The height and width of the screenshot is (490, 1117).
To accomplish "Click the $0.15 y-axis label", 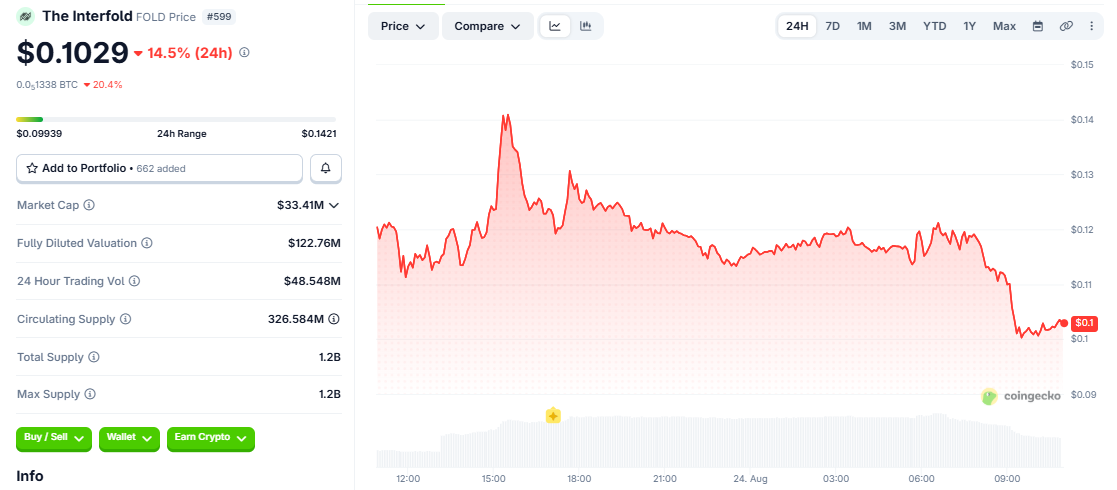I will pos(1081,65).
